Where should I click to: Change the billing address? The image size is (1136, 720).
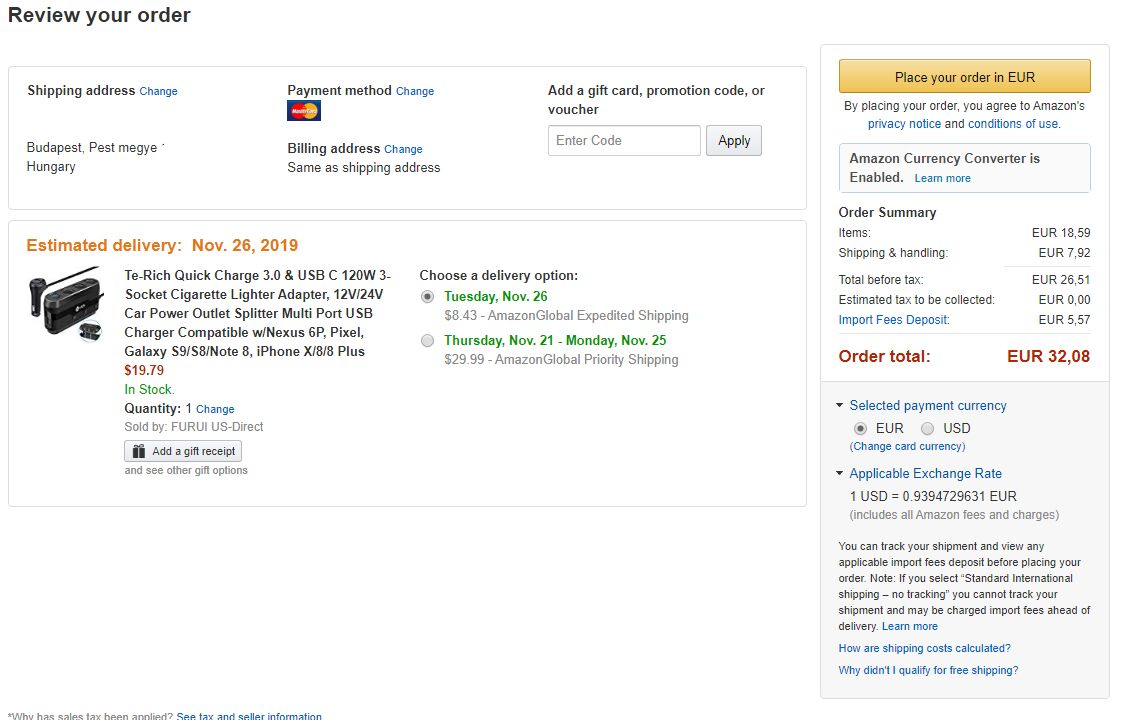[x=403, y=149]
